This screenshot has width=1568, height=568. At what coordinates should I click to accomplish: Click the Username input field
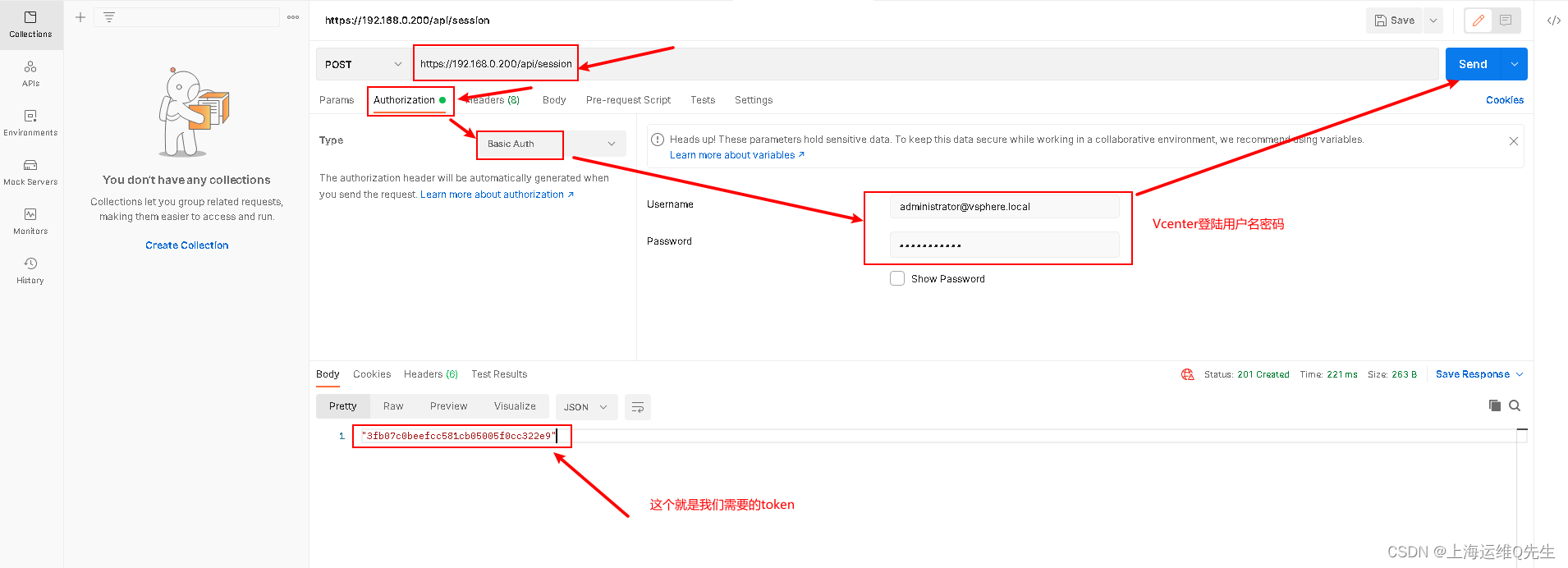pyautogui.click(x=1004, y=207)
